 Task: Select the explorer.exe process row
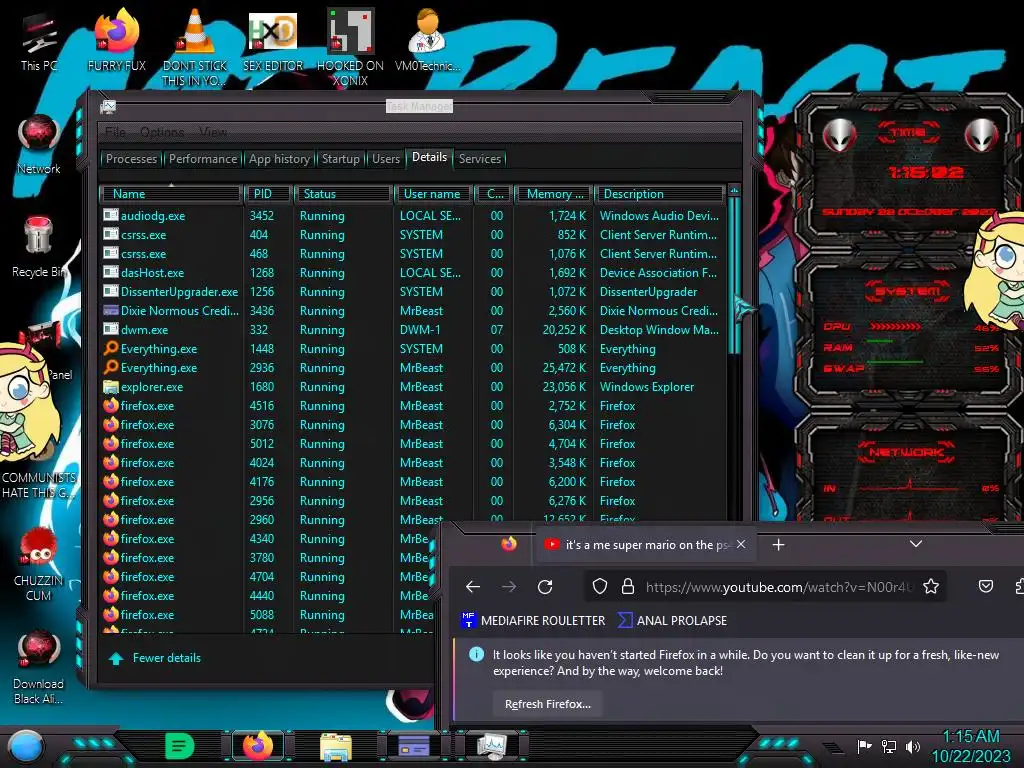(x=413, y=387)
